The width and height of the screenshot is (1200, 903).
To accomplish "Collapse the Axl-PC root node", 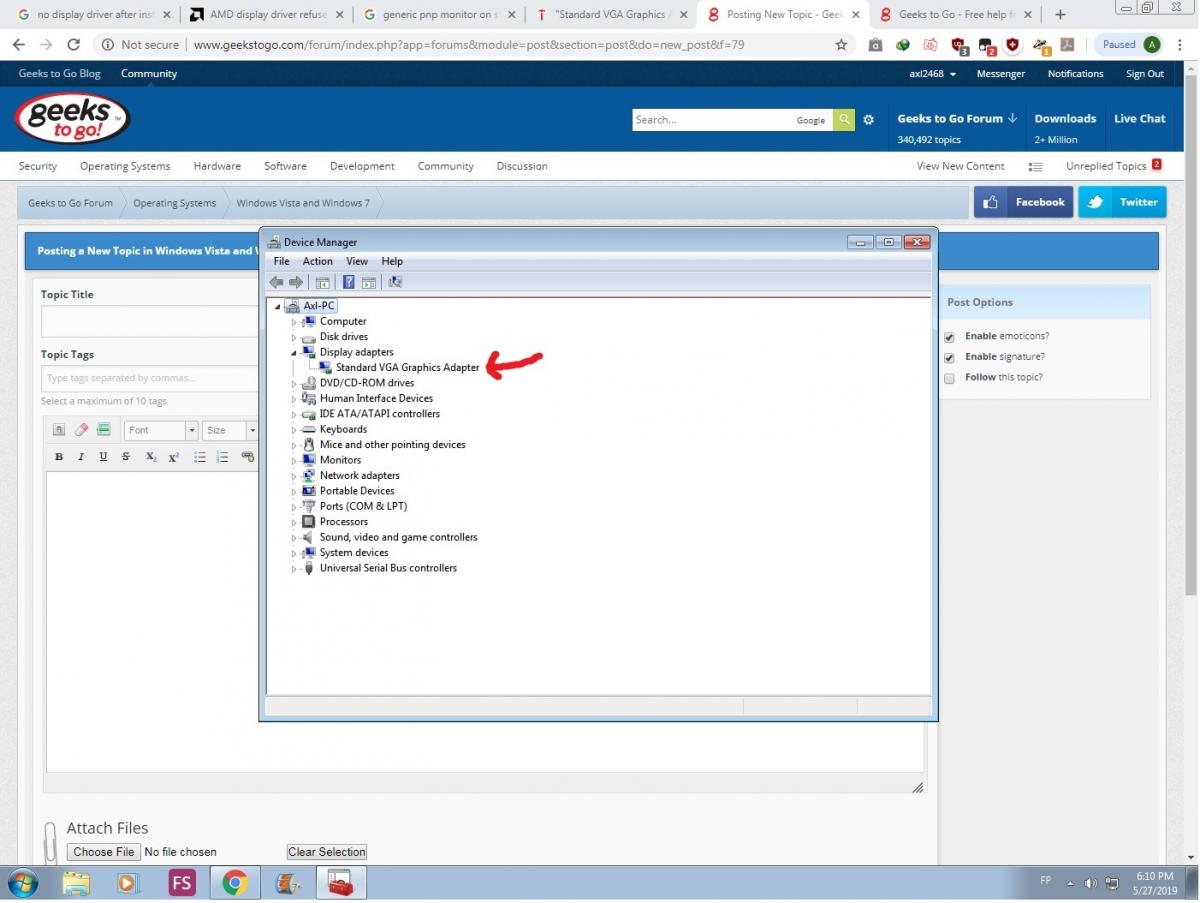I will point(278,306).
